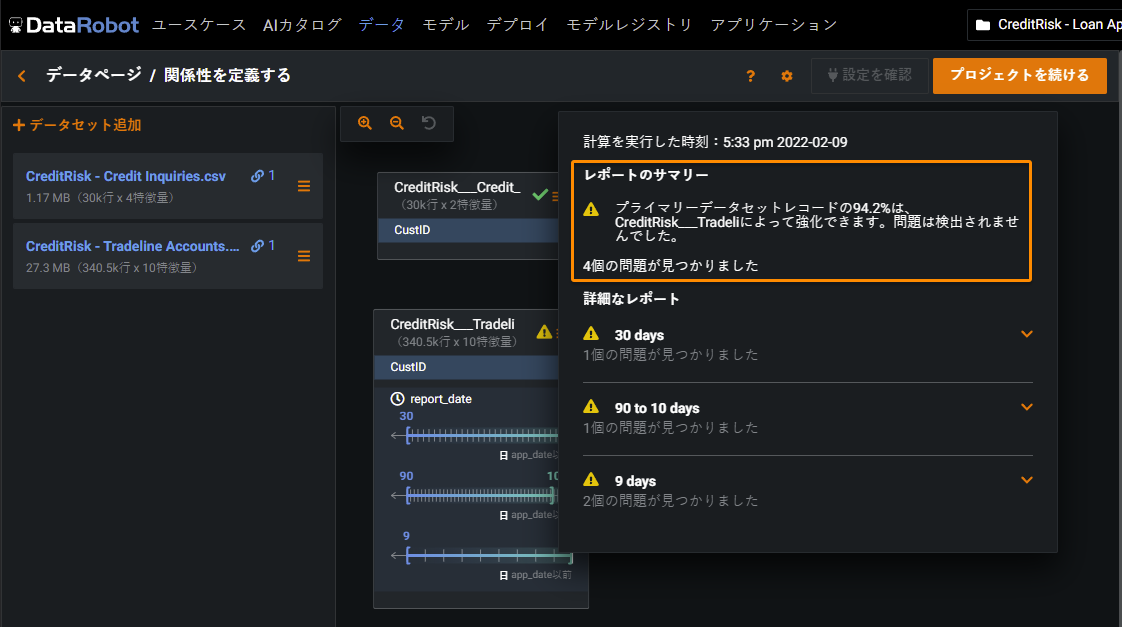
Task: Expand the 9 days report section
Action: tap(1026, 480)
